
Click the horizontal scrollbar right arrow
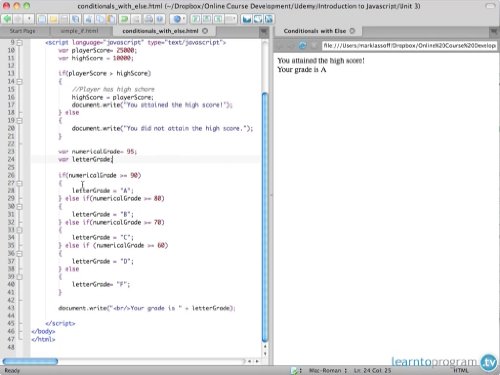tap(257, 361)
